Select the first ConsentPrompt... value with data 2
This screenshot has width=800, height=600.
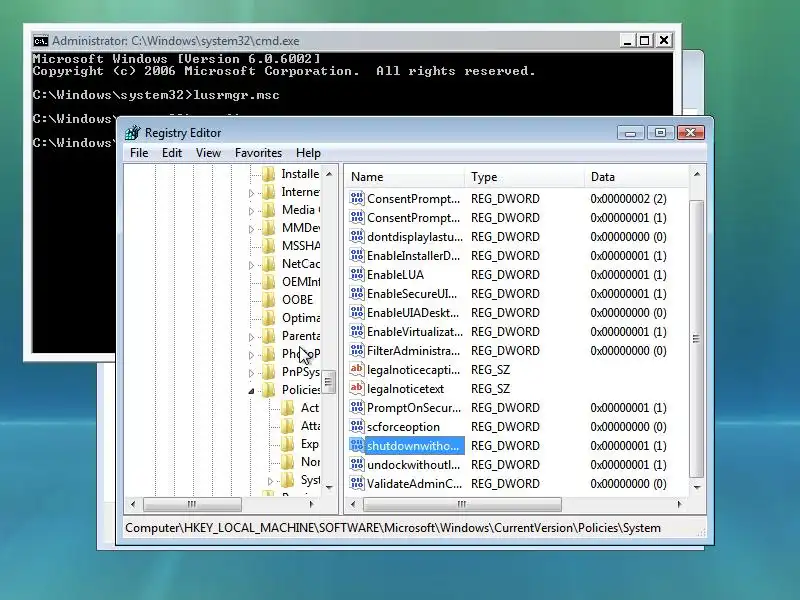point(413,199)
